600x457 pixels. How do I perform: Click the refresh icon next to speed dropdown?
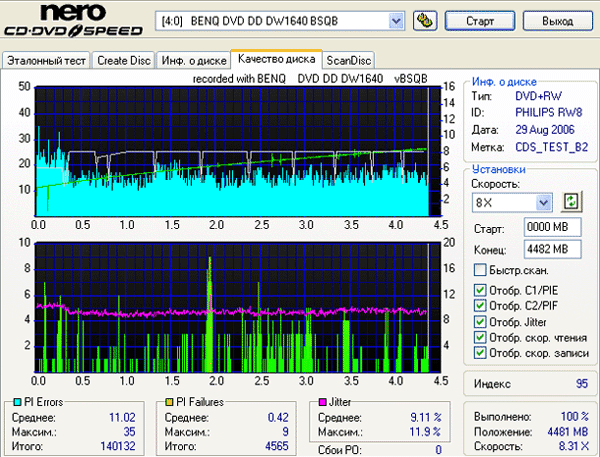pyautogui.click(x=571, y=202)
